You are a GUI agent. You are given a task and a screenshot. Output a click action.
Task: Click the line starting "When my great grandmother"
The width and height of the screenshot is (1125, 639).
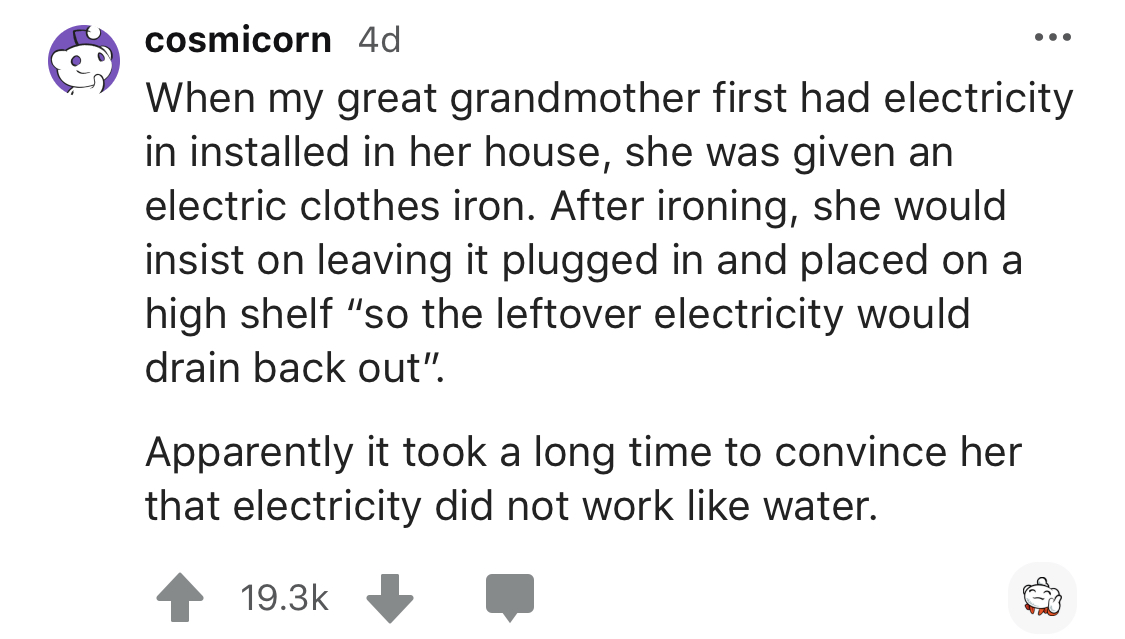609,98
